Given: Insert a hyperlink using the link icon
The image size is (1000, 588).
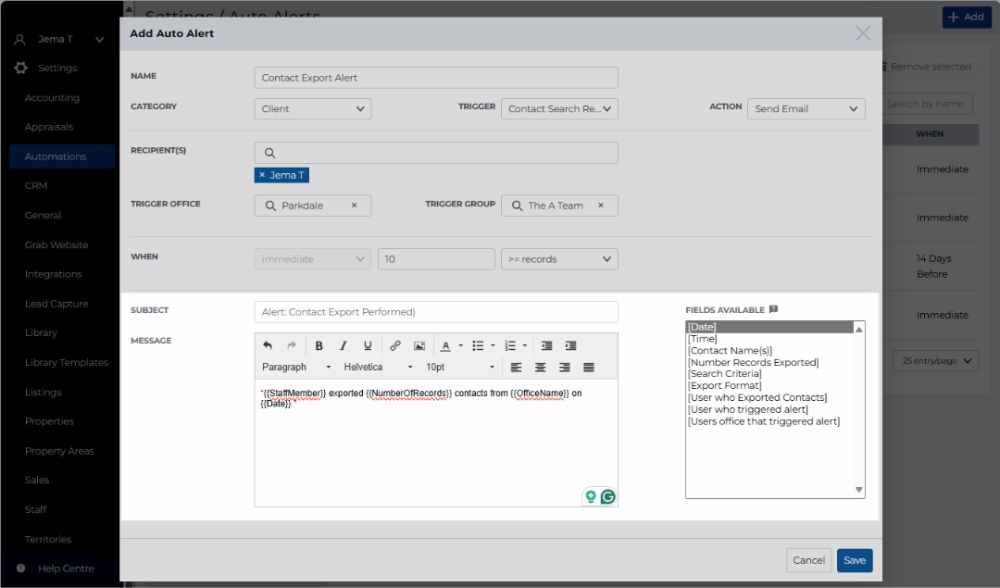Looking at the screenshot, I should 395,346.
